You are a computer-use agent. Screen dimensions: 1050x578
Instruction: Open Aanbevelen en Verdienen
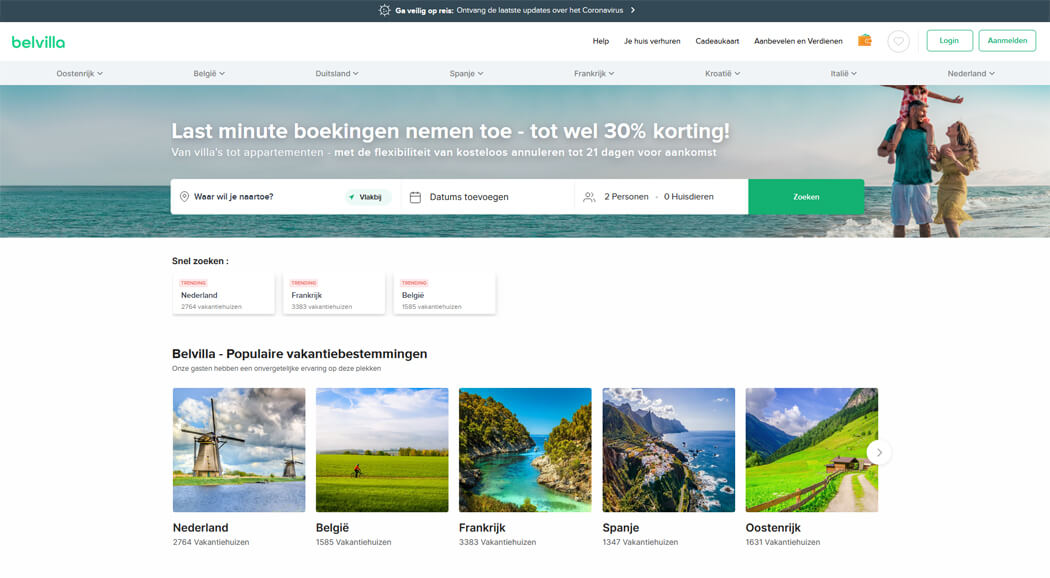(798, 42)
